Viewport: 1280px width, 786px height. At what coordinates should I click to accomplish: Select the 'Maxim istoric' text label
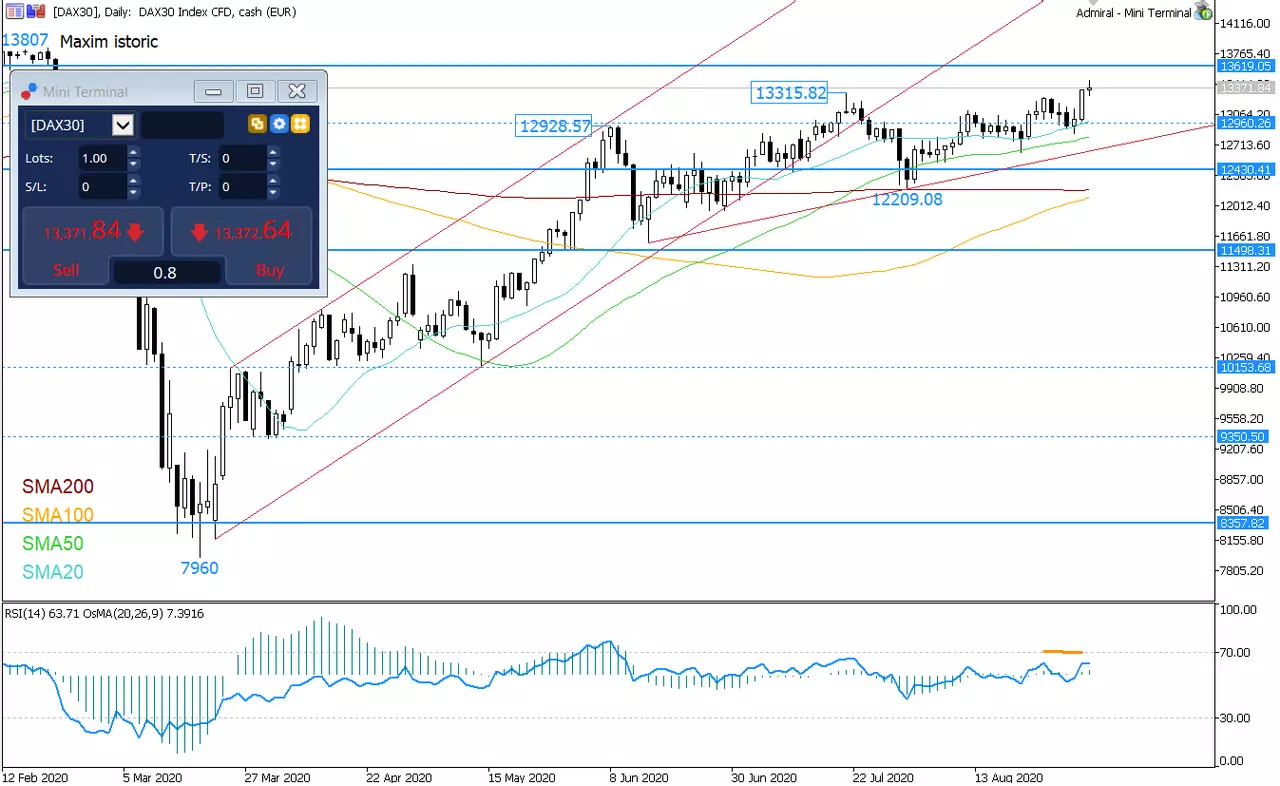coord(109,42)
